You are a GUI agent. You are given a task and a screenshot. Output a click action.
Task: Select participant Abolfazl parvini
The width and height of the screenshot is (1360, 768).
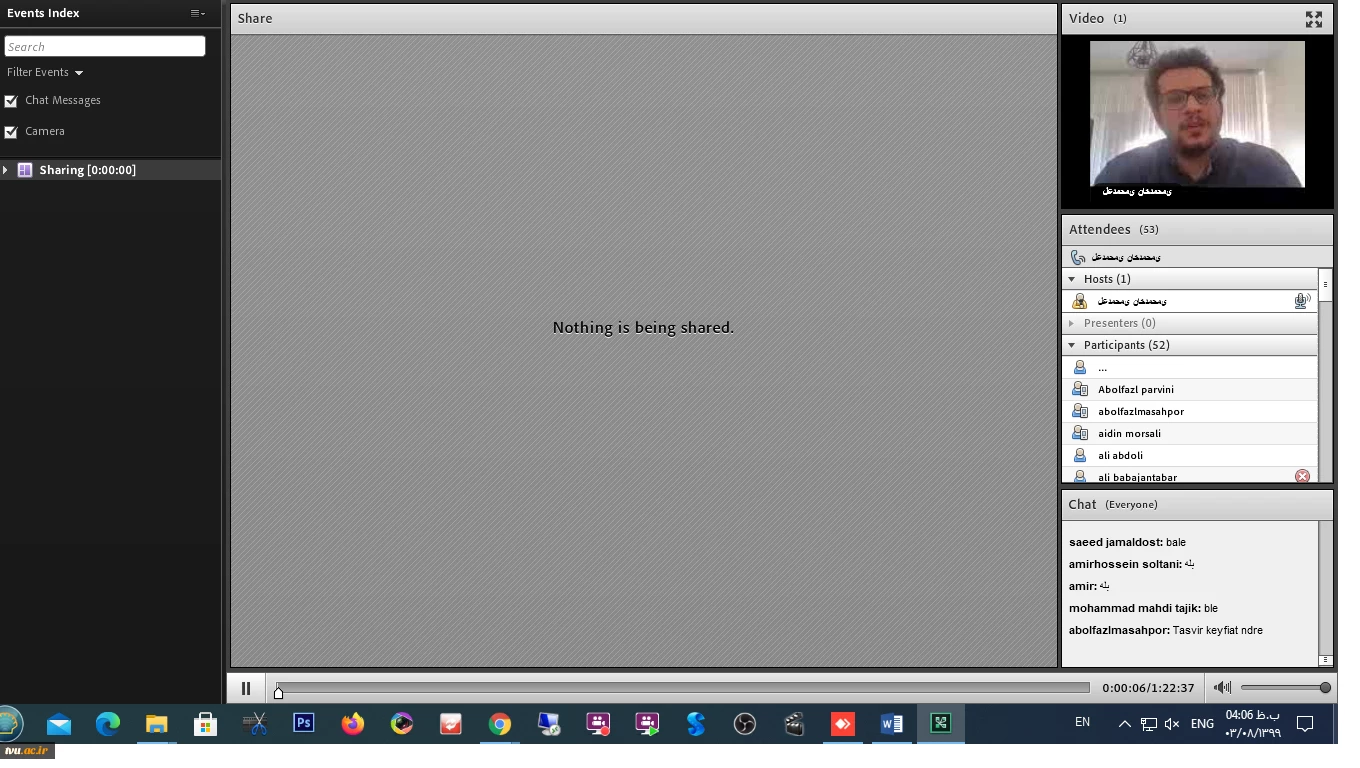point(1135,390)
